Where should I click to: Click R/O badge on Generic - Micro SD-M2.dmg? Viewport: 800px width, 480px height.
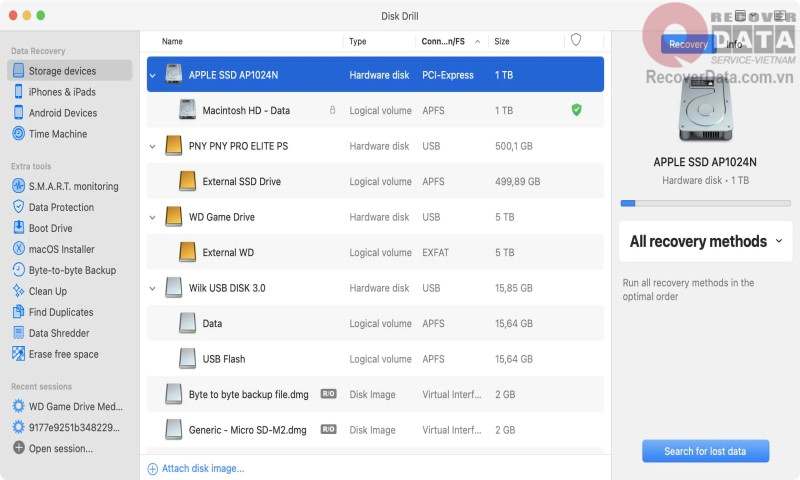pos(328,430)
